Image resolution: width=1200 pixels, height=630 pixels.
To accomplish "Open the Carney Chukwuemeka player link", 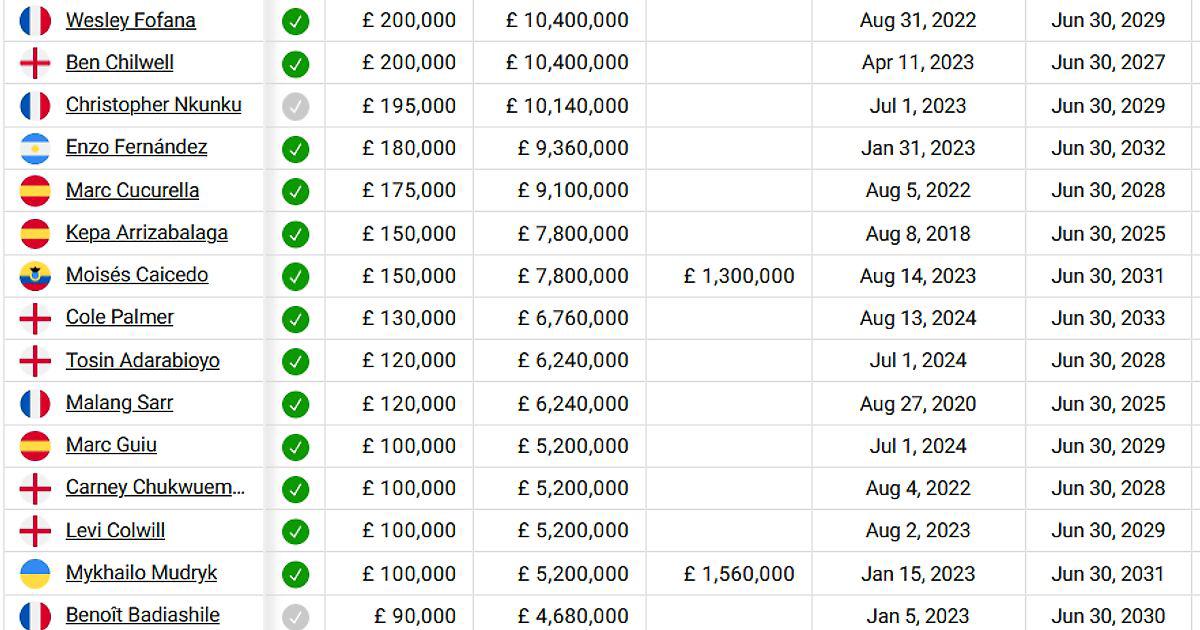I will point(155,487).
